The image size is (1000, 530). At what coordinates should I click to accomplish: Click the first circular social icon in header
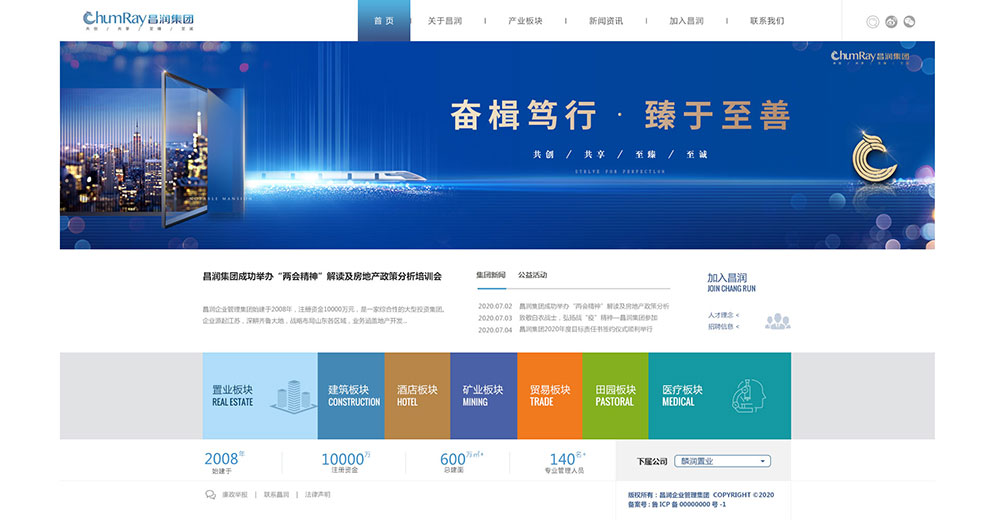pyautogui.click(x=872, y=21)
